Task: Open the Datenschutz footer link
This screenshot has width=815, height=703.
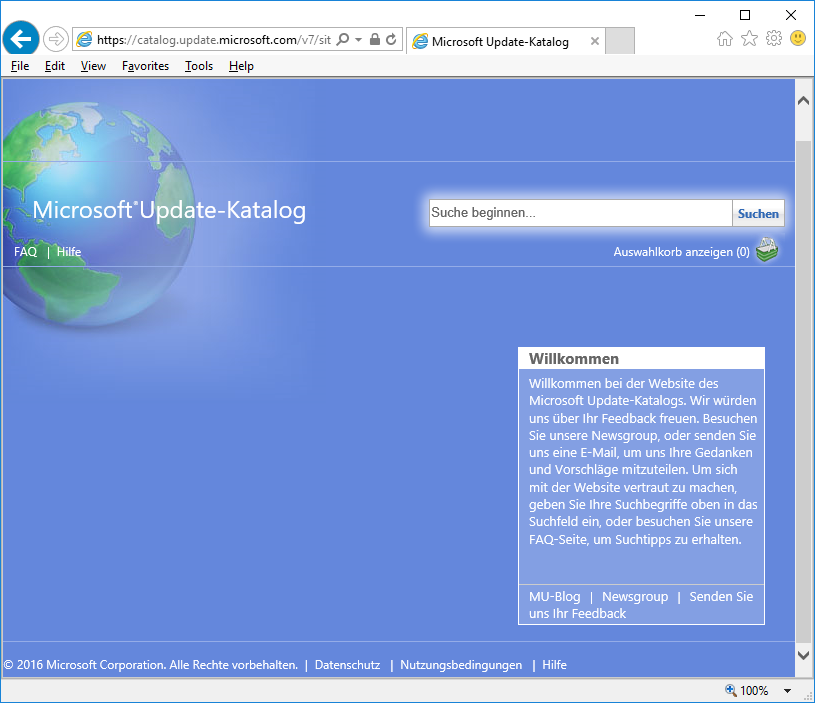Action: point(347,665)
